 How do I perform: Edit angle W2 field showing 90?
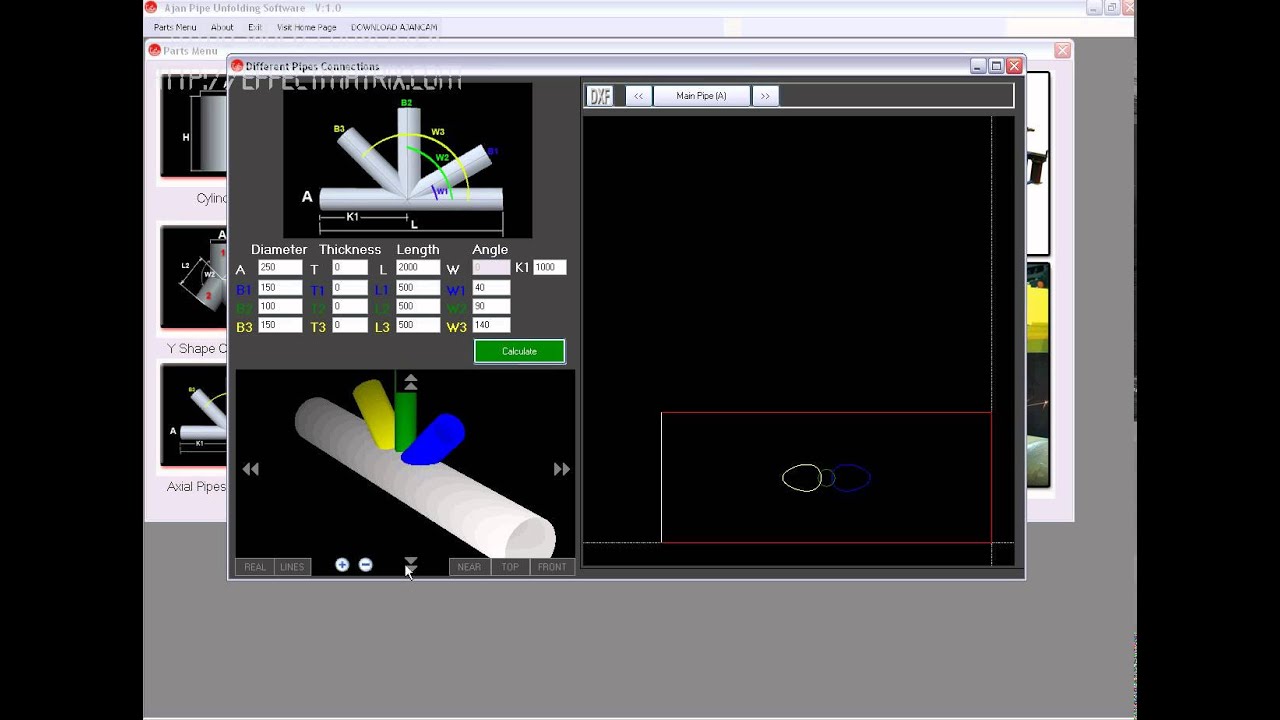(x=491, y=306)
